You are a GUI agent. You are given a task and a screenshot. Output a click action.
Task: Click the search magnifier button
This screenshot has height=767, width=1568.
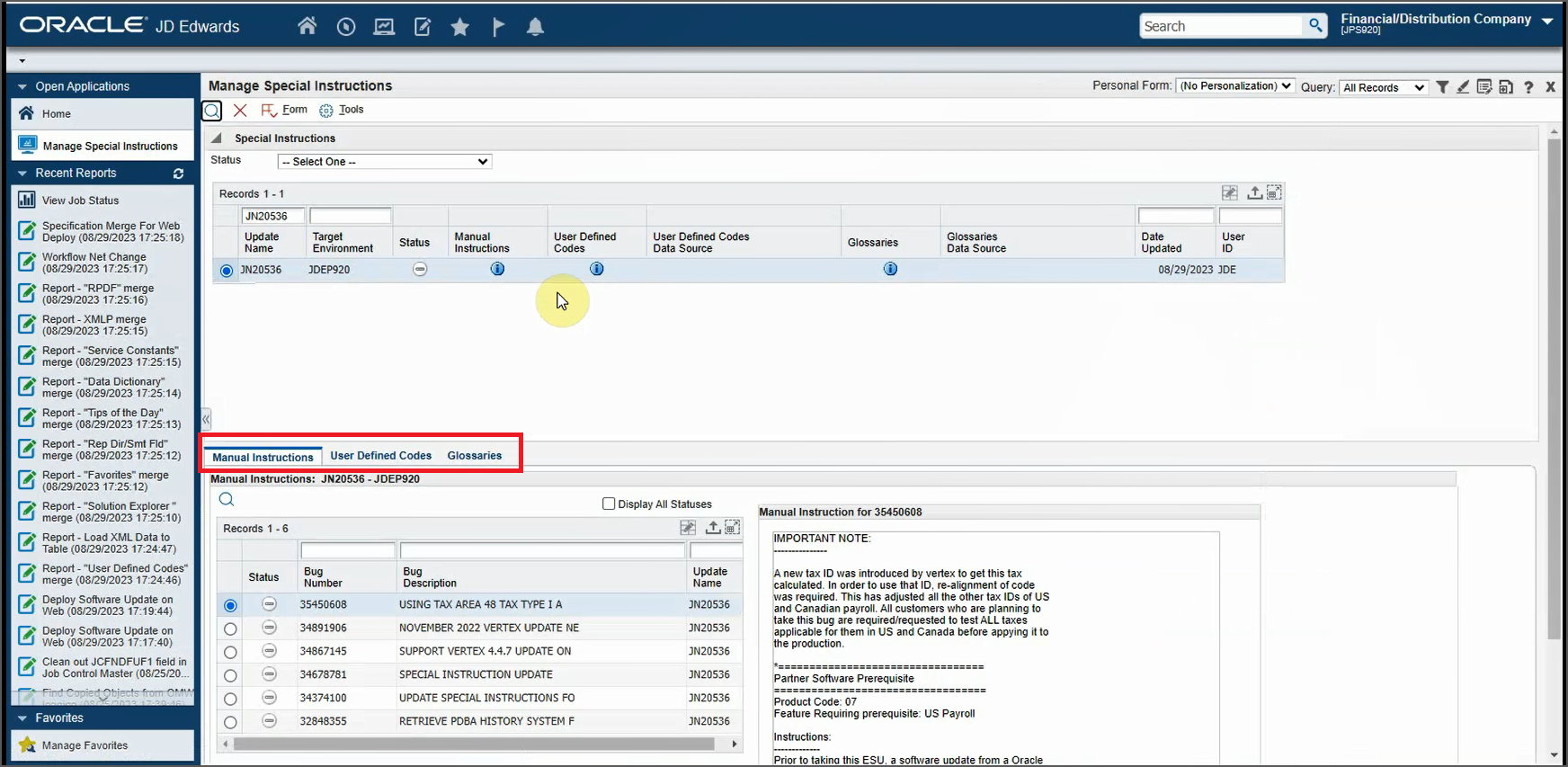[x=1315, y=25]
